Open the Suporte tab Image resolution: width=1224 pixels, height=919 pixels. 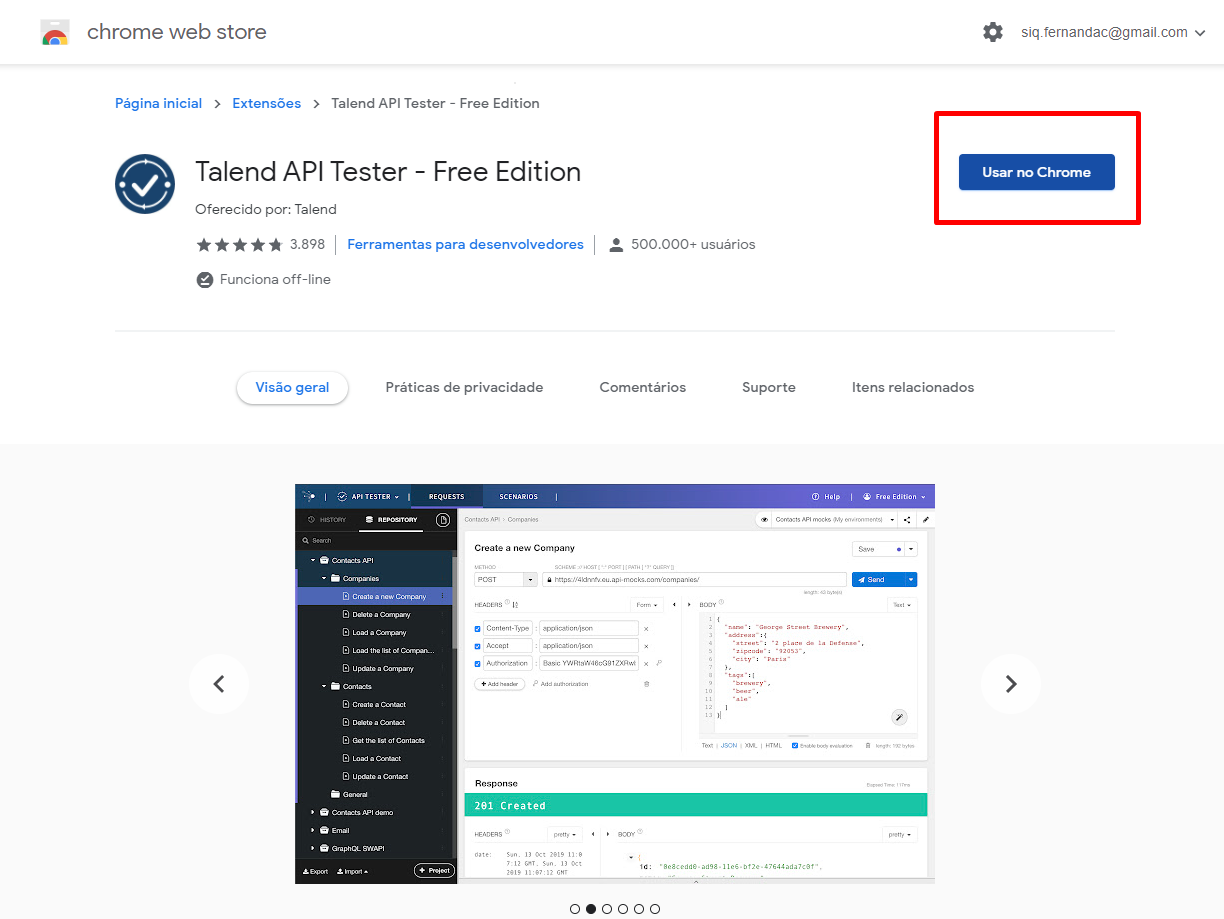click(769, 387)
